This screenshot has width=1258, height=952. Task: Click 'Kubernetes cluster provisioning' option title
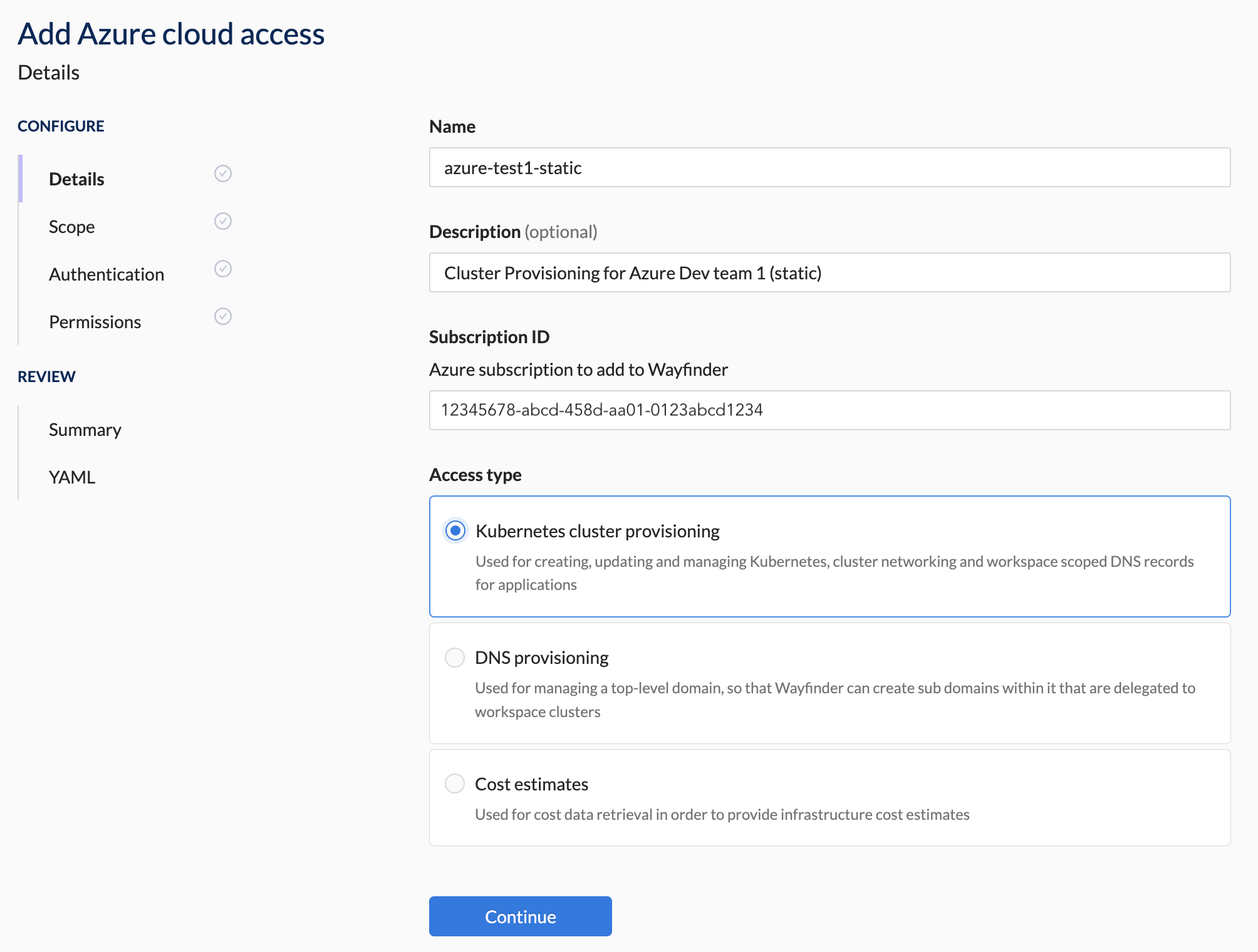pos(598,531)
